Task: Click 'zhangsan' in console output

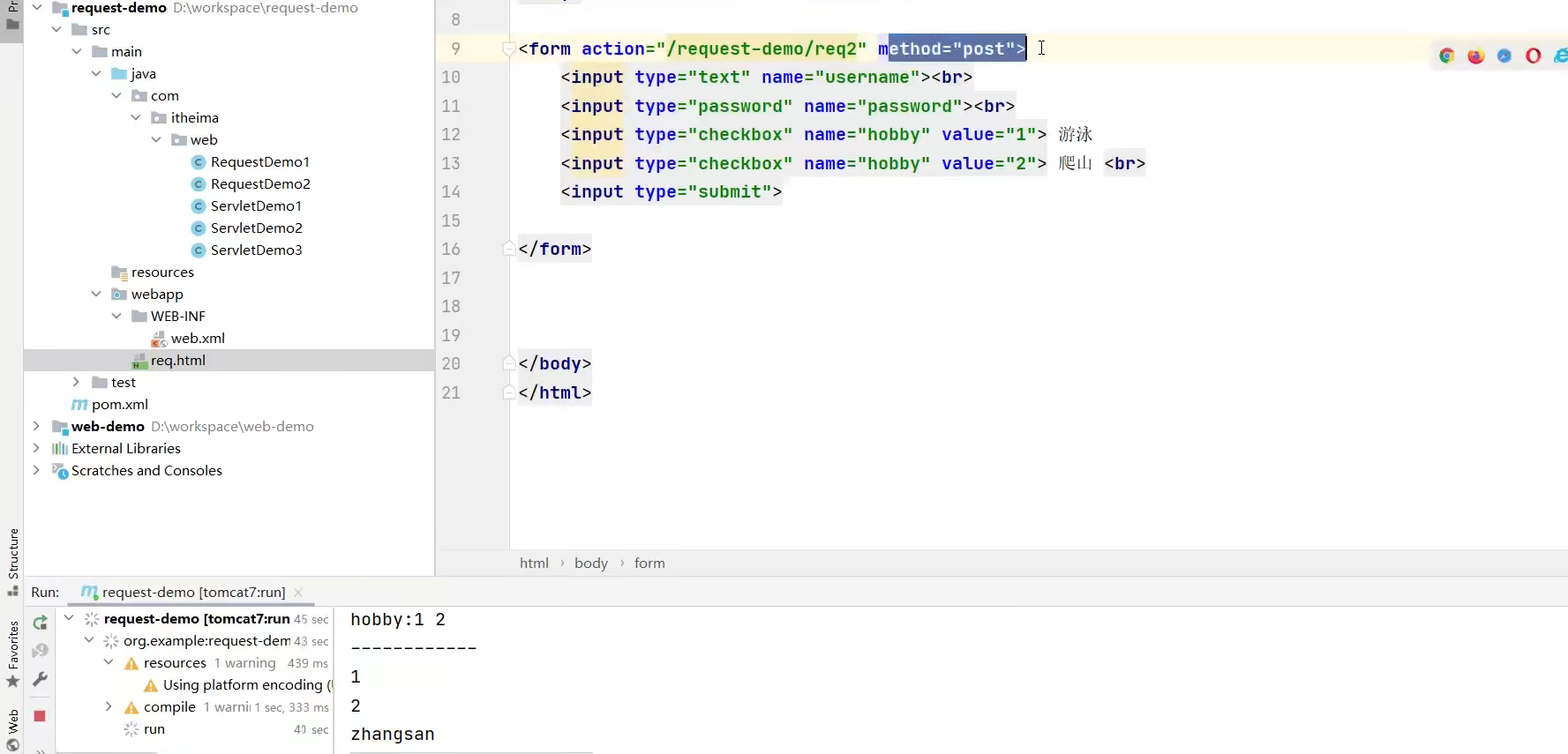Action: pos(393,734)
